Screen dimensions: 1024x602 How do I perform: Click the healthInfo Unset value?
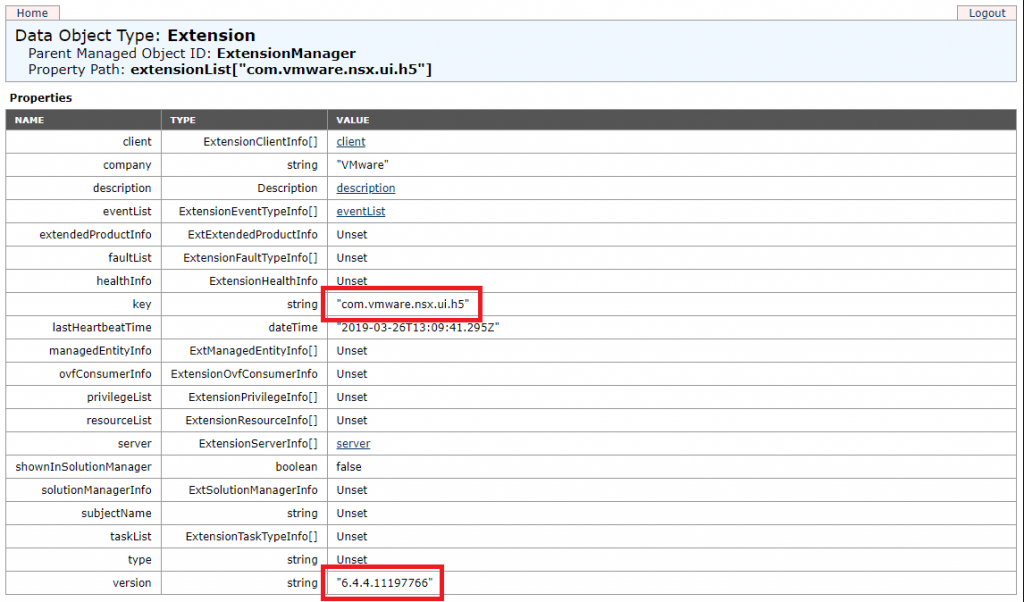[352, 280]
